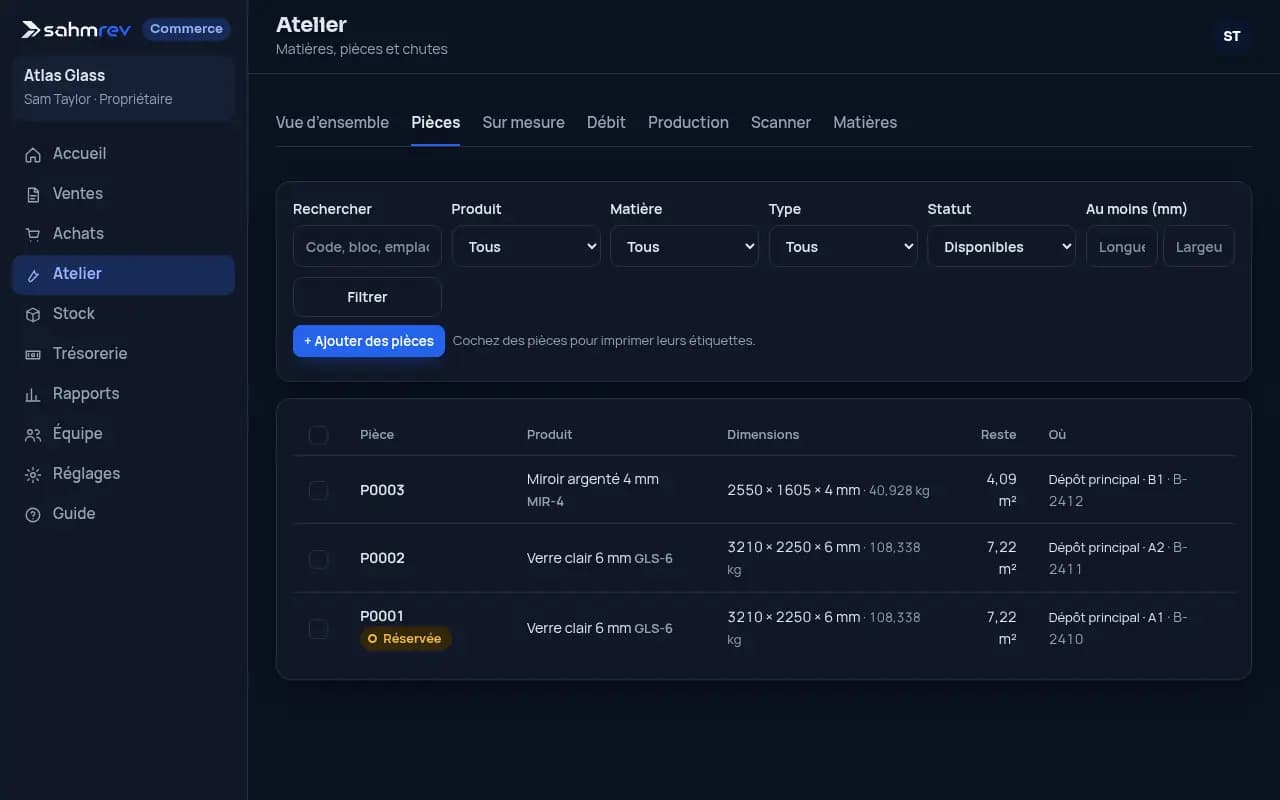Click the Réservée status badge on P0001

click(x=406, y=639)
